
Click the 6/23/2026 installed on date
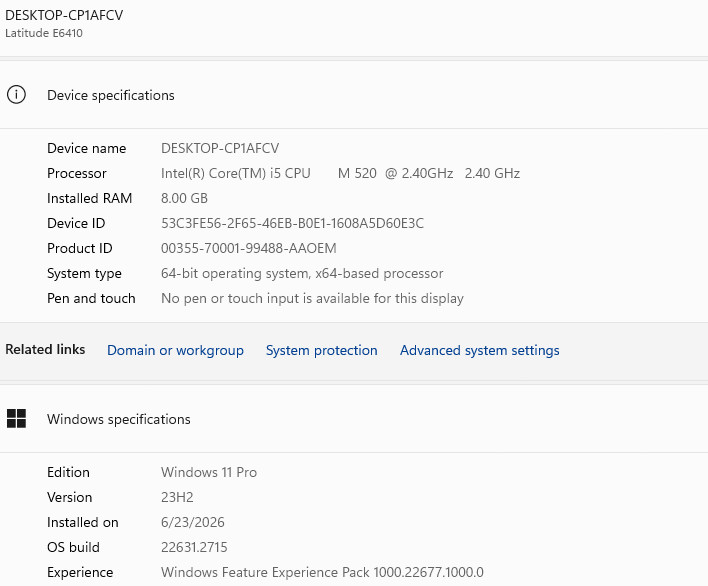pos(193,522)
